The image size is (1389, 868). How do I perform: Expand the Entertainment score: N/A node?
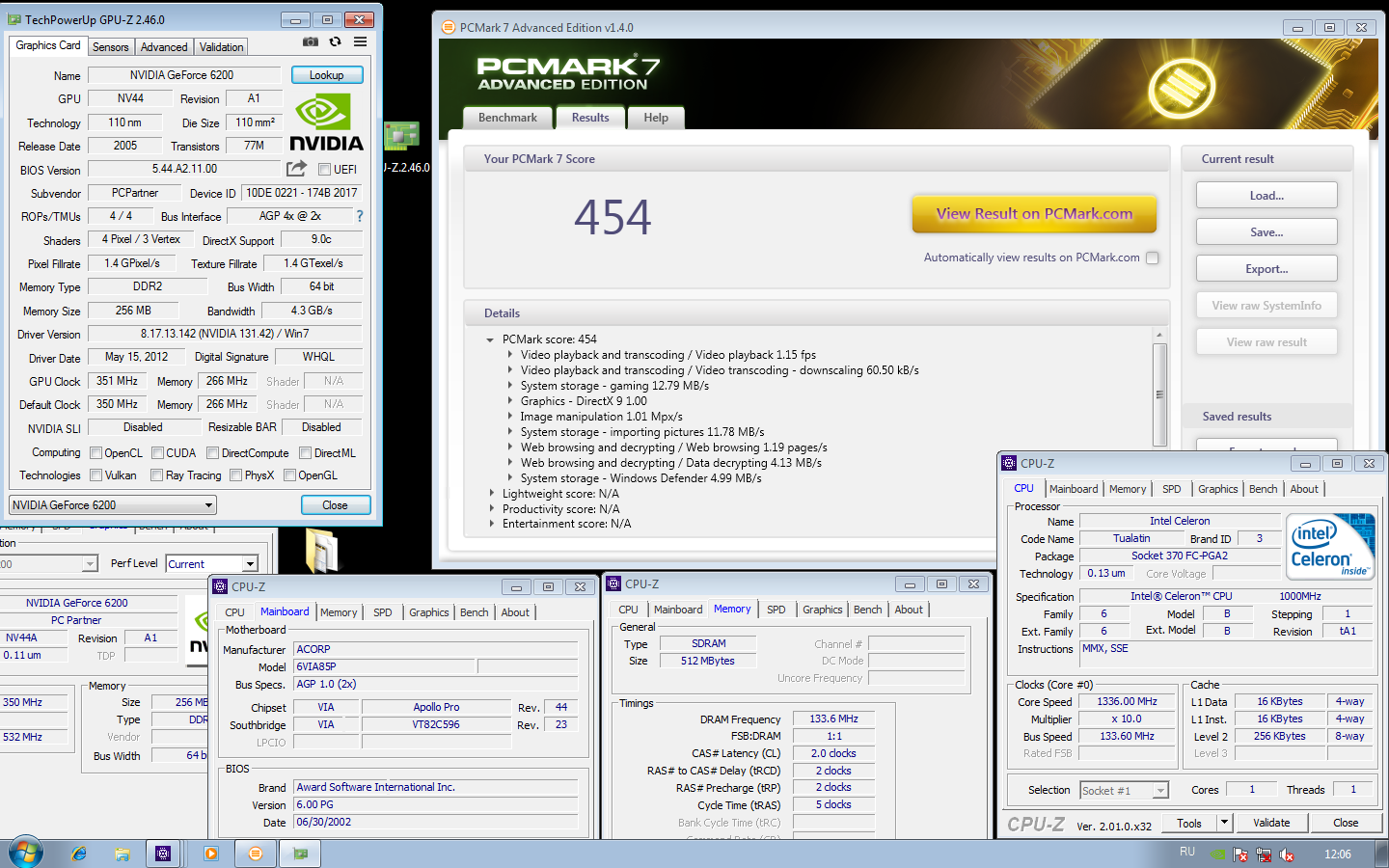click(490, 524)
